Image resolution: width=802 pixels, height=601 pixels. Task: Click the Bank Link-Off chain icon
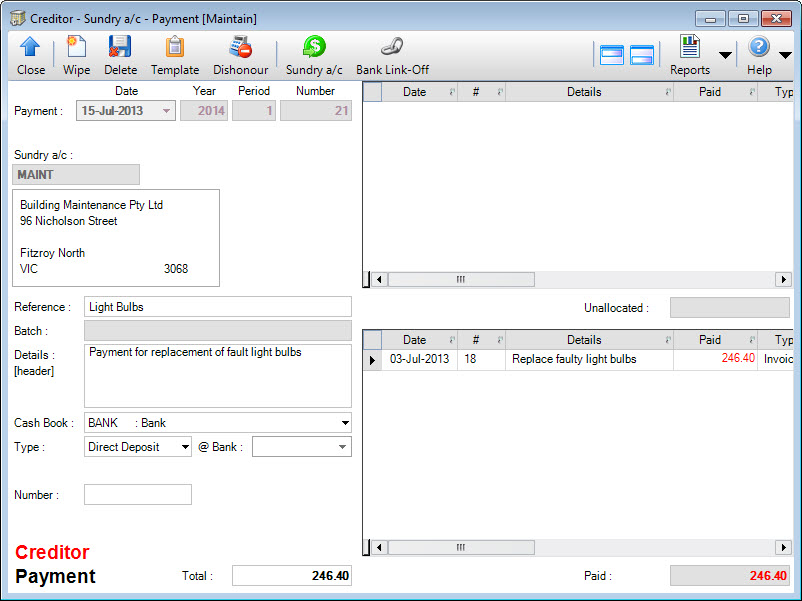tap(392, 48)
